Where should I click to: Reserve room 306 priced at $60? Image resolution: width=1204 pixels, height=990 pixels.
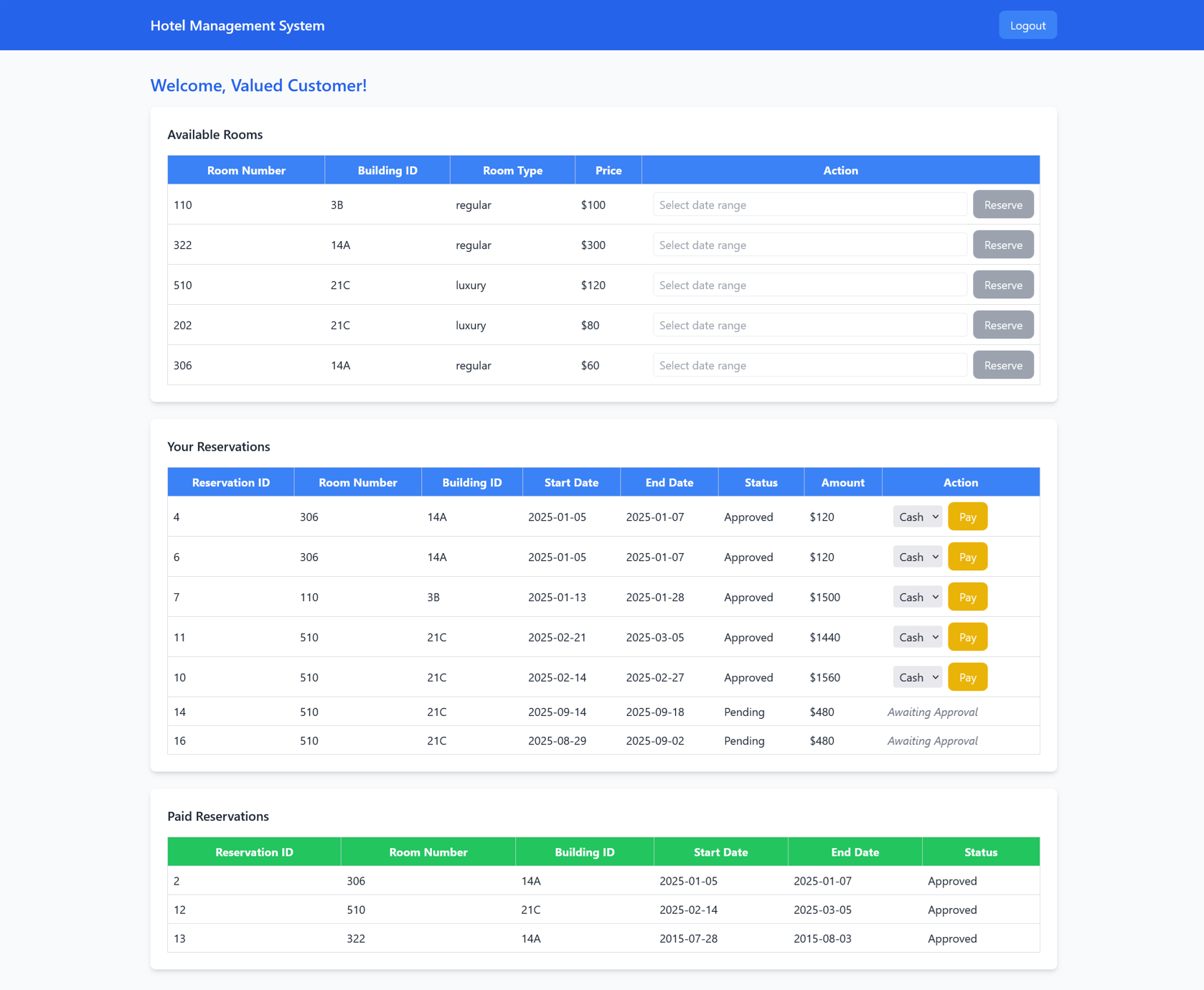(1002, 365)
